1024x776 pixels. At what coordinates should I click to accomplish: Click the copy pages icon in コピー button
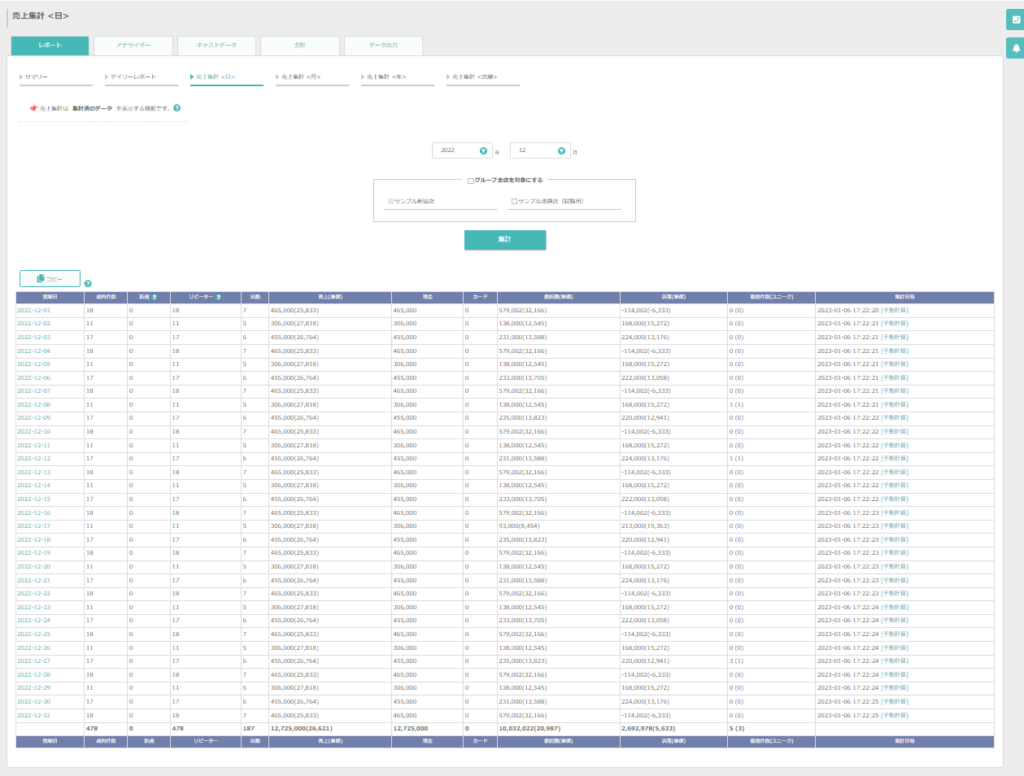coord(40,278)
